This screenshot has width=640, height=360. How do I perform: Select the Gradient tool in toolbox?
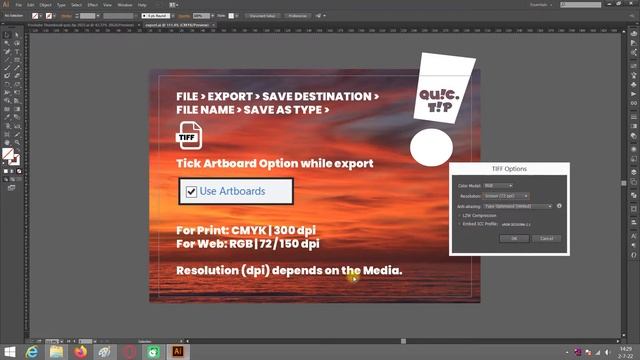pyautogui.click(x=17, y=109)
